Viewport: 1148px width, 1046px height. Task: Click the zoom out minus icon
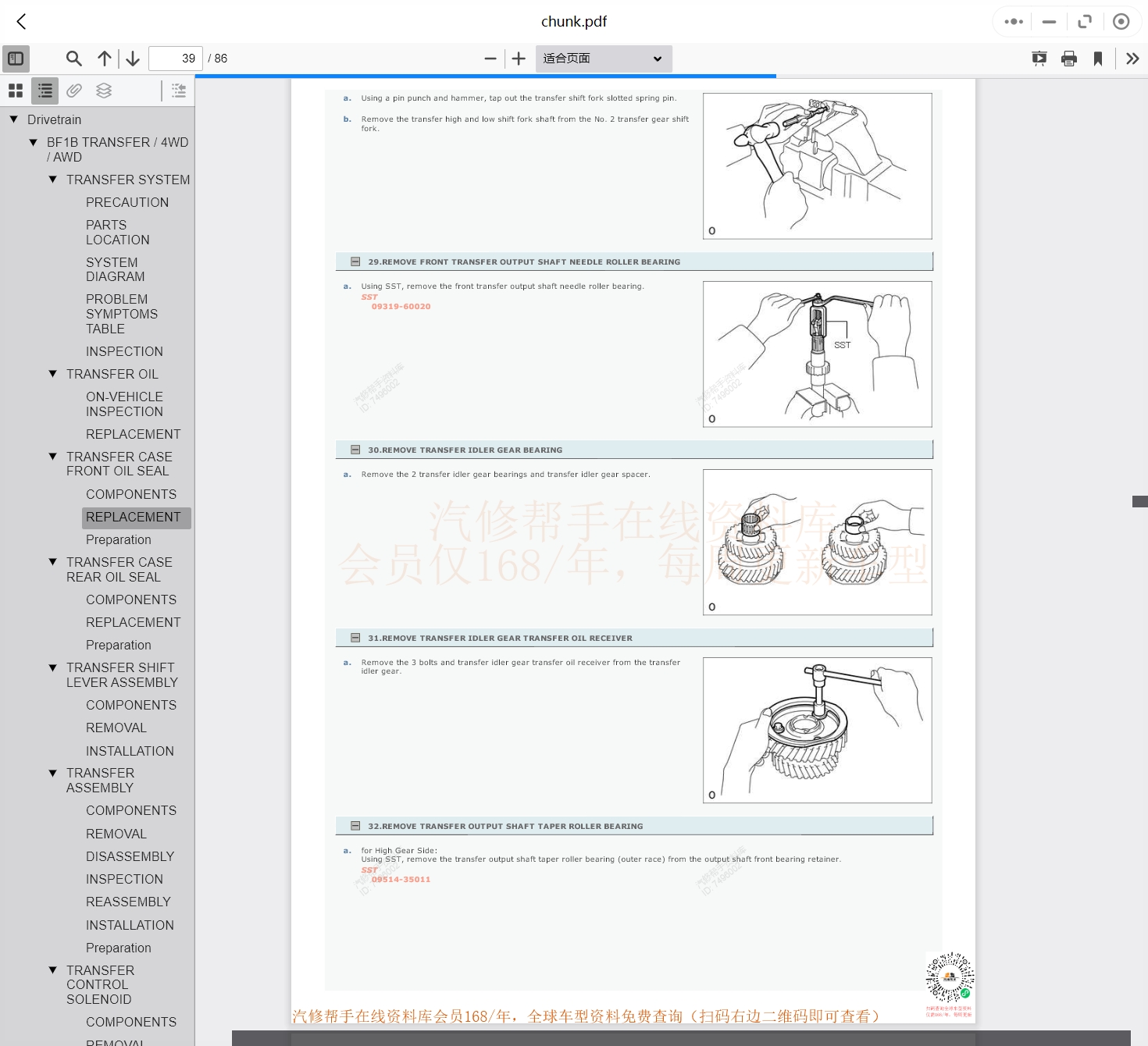click(x=490, y=59)
